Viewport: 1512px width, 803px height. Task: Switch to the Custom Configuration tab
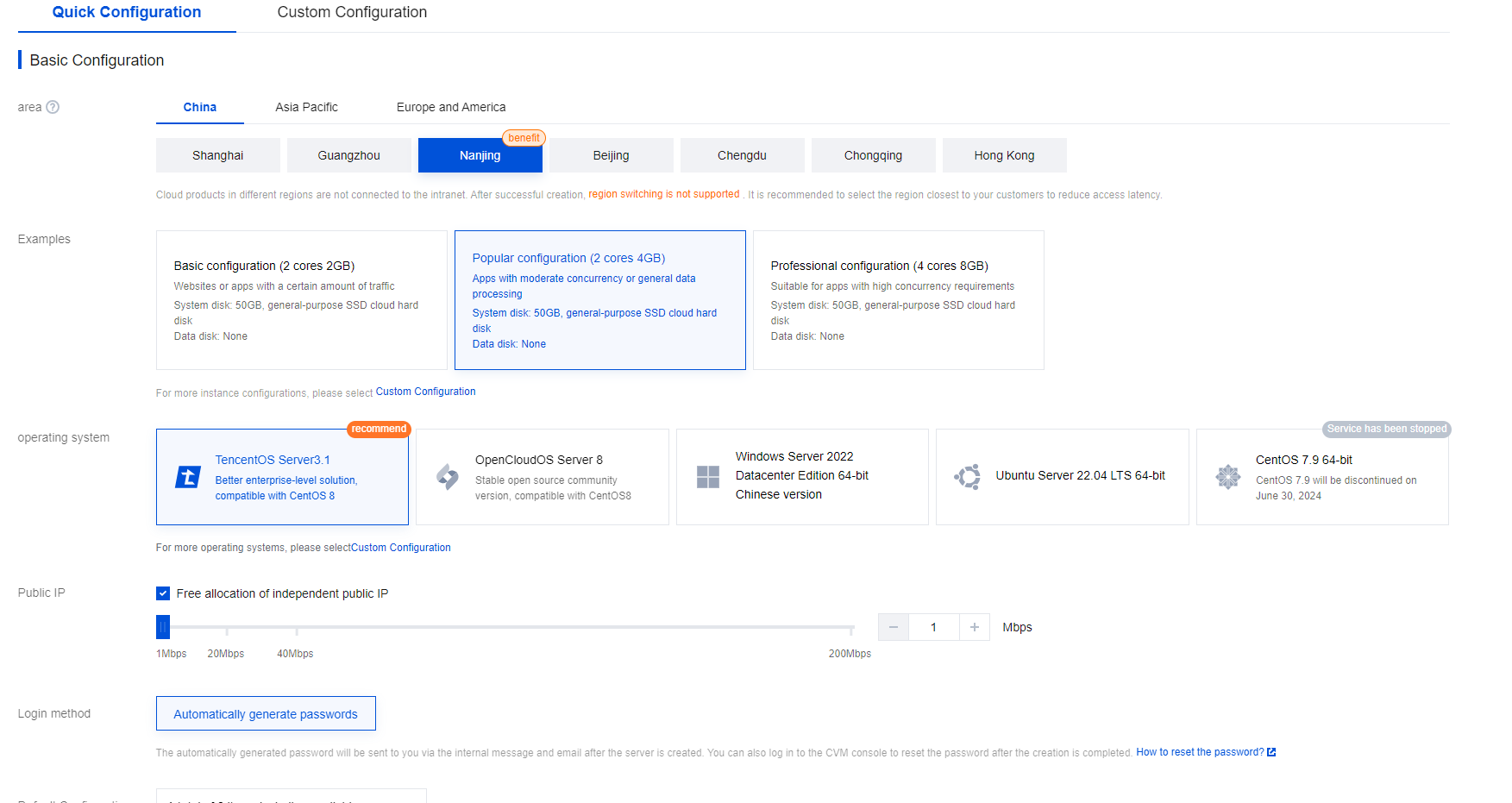[x=352, y=13]
